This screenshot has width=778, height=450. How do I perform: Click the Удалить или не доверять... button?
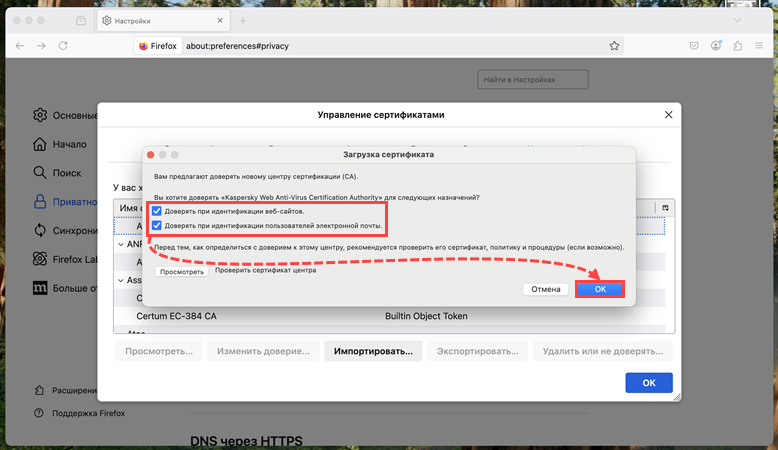(x=603, y=351)
